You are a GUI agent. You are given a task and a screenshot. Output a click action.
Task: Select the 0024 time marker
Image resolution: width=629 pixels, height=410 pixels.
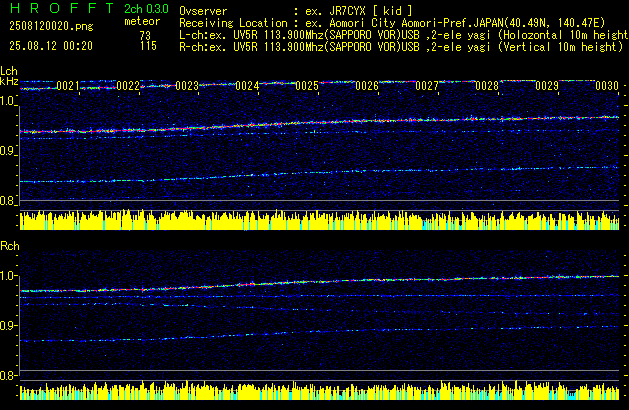[x=247, y=86]
